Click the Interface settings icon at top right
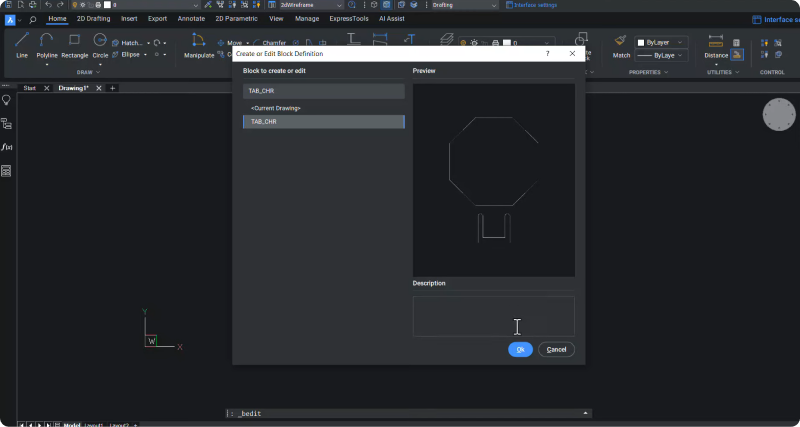Image resolution: width=800 pixels, height=427 pixels. click(757, 20)
